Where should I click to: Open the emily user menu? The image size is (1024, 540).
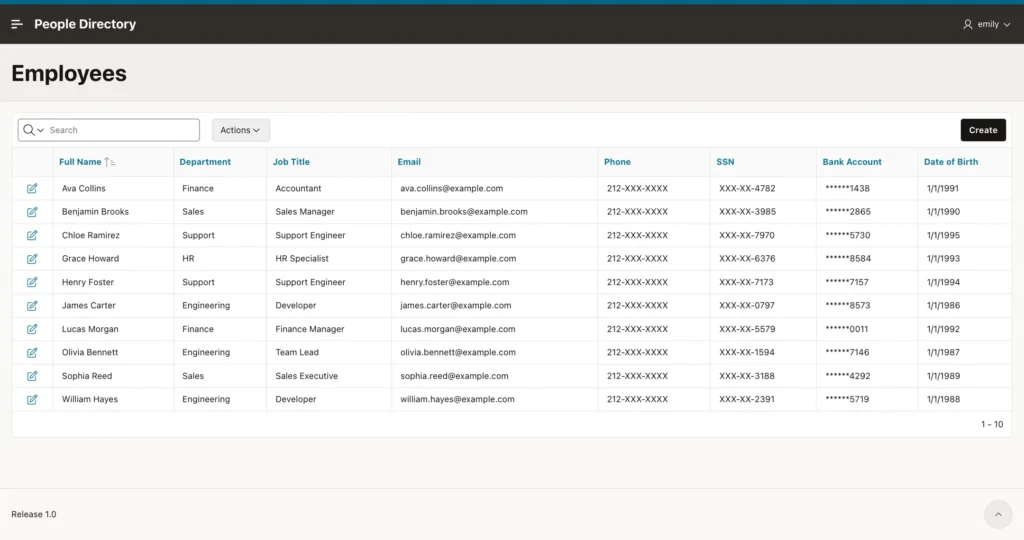(x=986, y=24)
